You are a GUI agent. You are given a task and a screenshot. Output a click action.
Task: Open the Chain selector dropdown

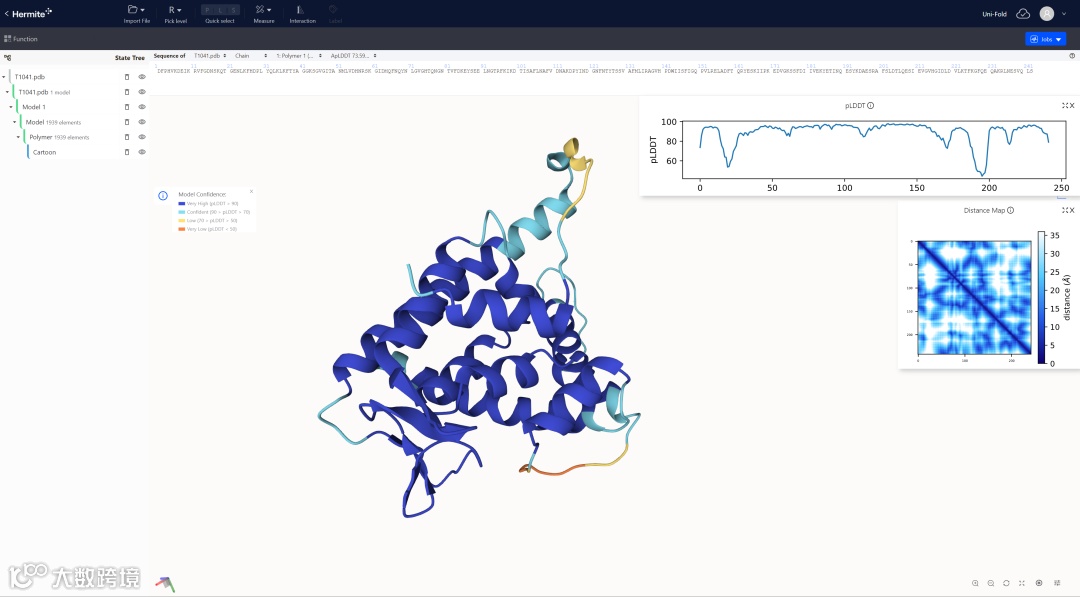coord(251,56)
